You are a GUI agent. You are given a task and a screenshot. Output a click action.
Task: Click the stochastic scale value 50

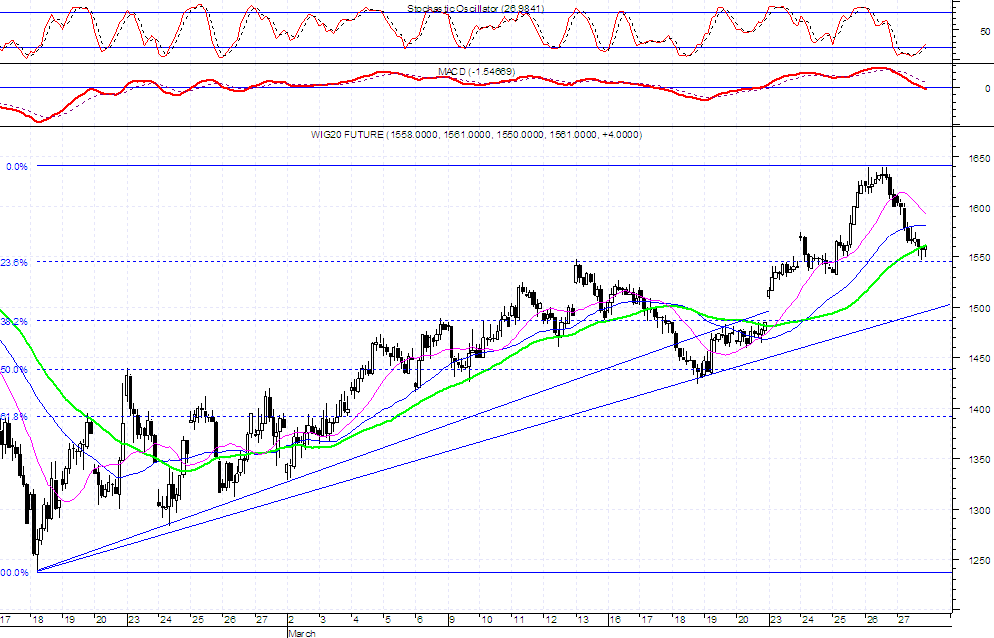[x=985, y=31]
